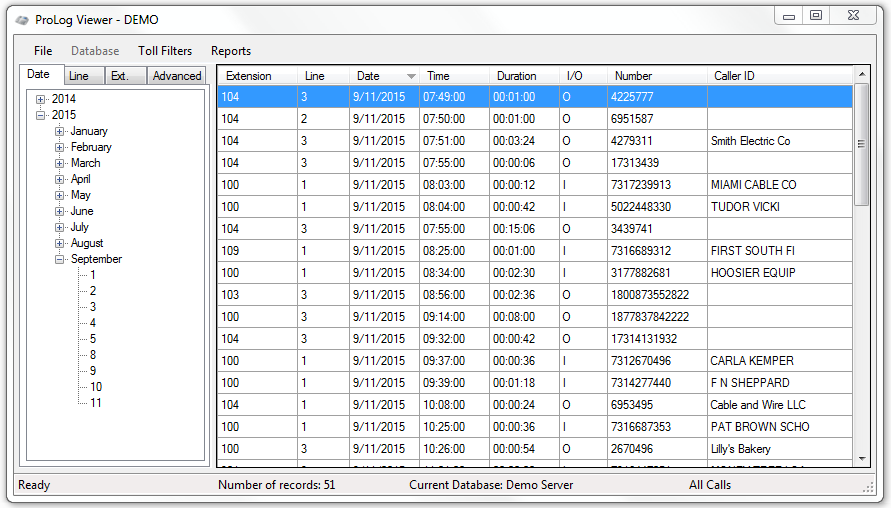
Task: Switch to the Advanced tab
Action: (x=177, y=76)
